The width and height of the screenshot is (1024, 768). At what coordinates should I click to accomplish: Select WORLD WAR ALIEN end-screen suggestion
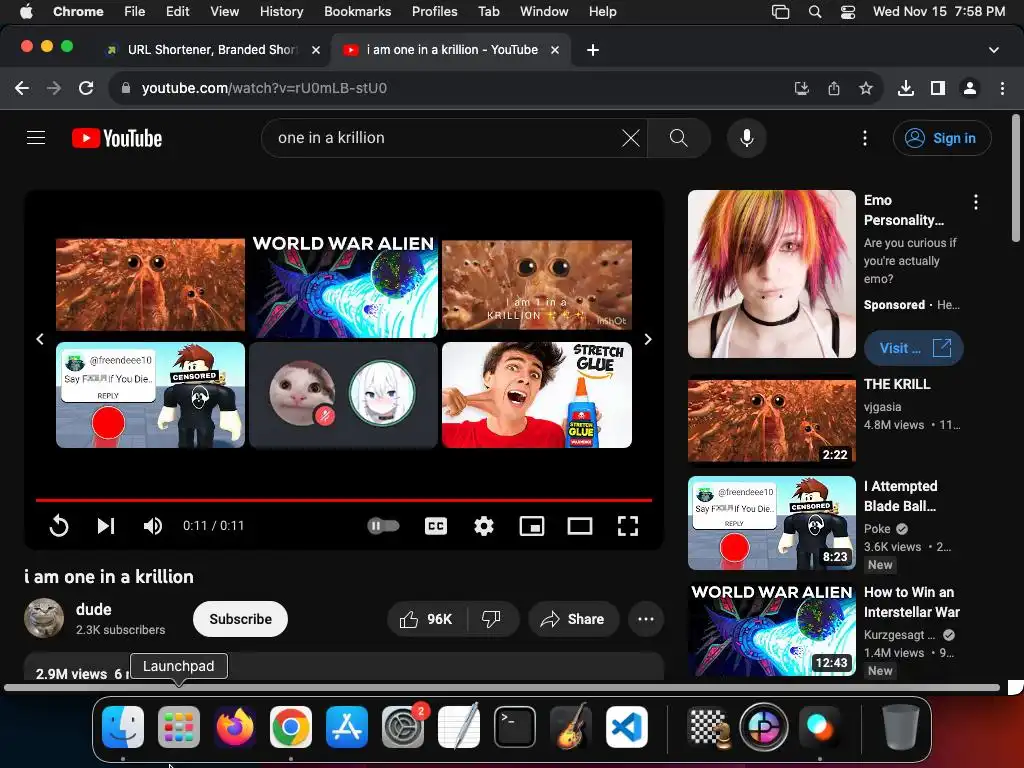344,286
